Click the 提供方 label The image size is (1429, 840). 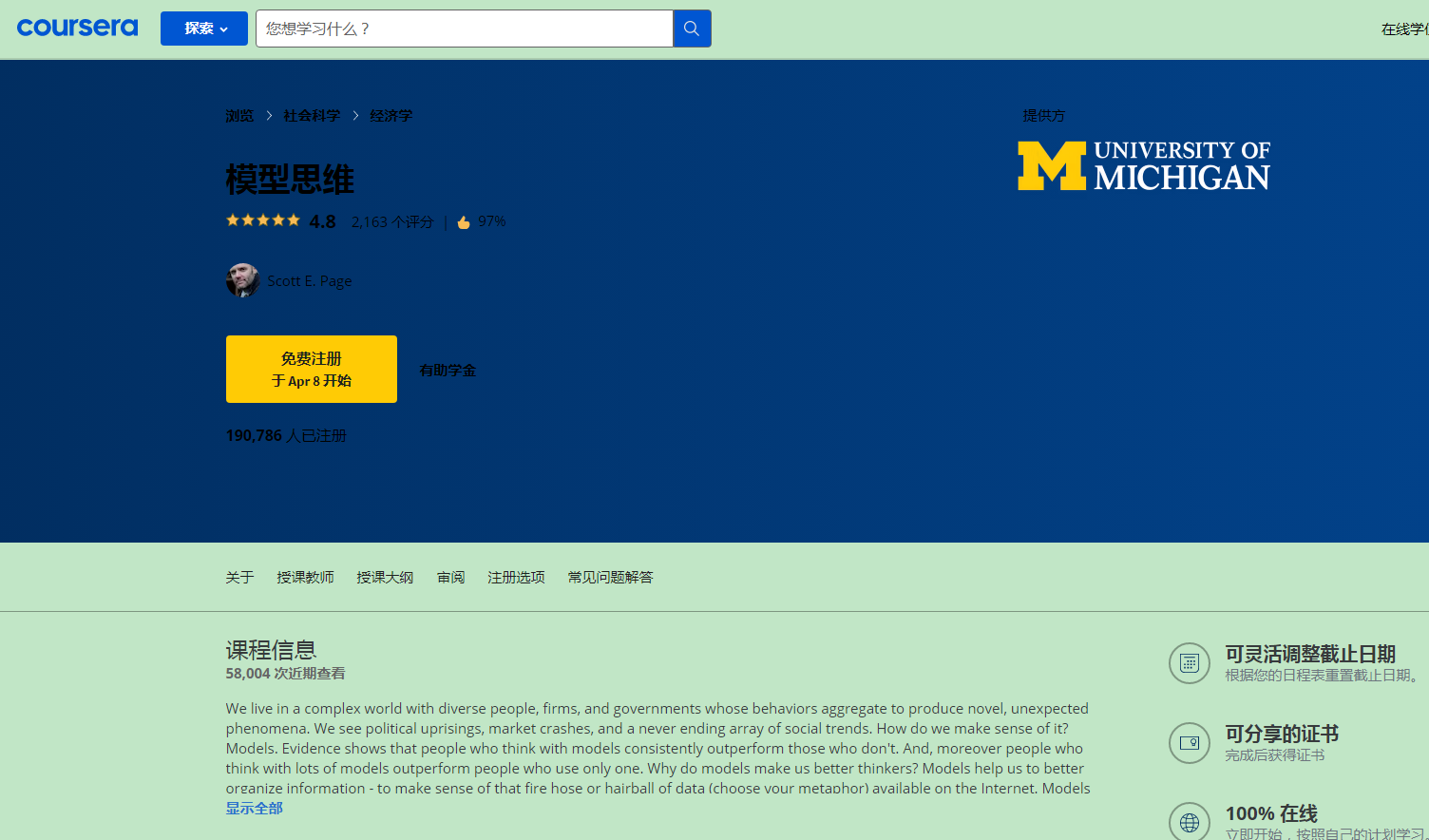point(1044,116)
